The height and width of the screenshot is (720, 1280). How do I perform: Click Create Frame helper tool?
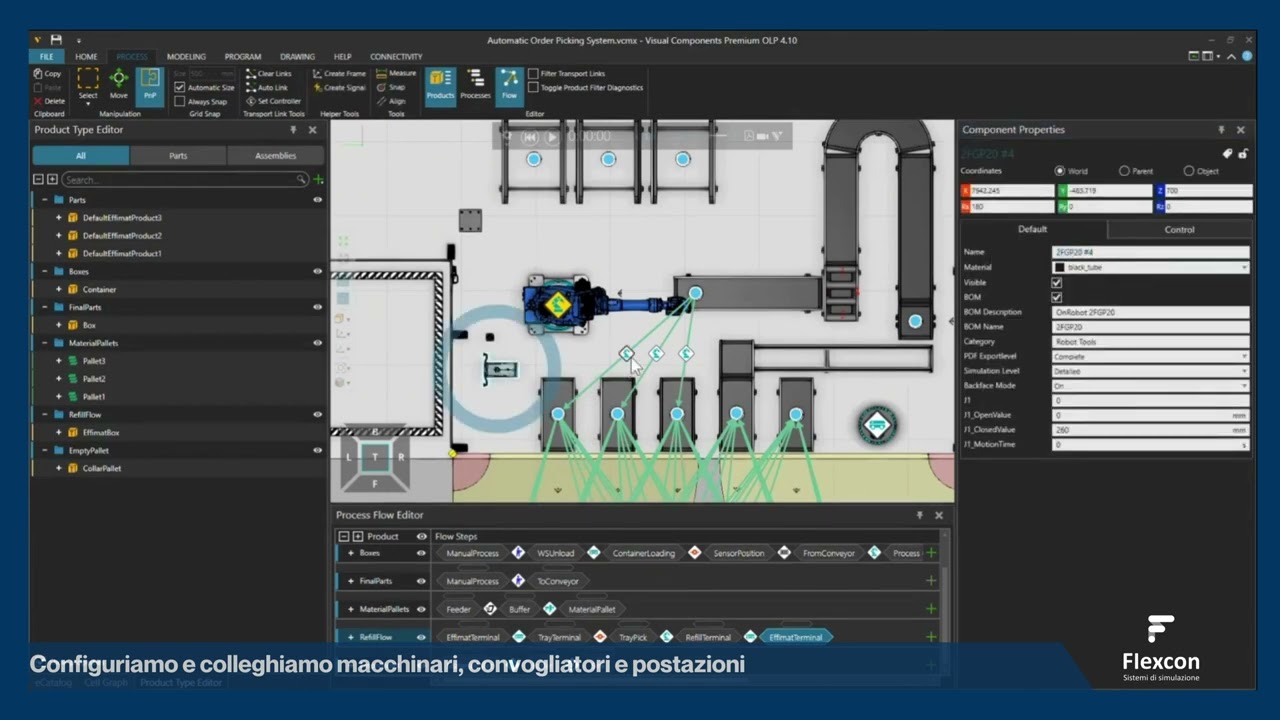coord(338,74)
